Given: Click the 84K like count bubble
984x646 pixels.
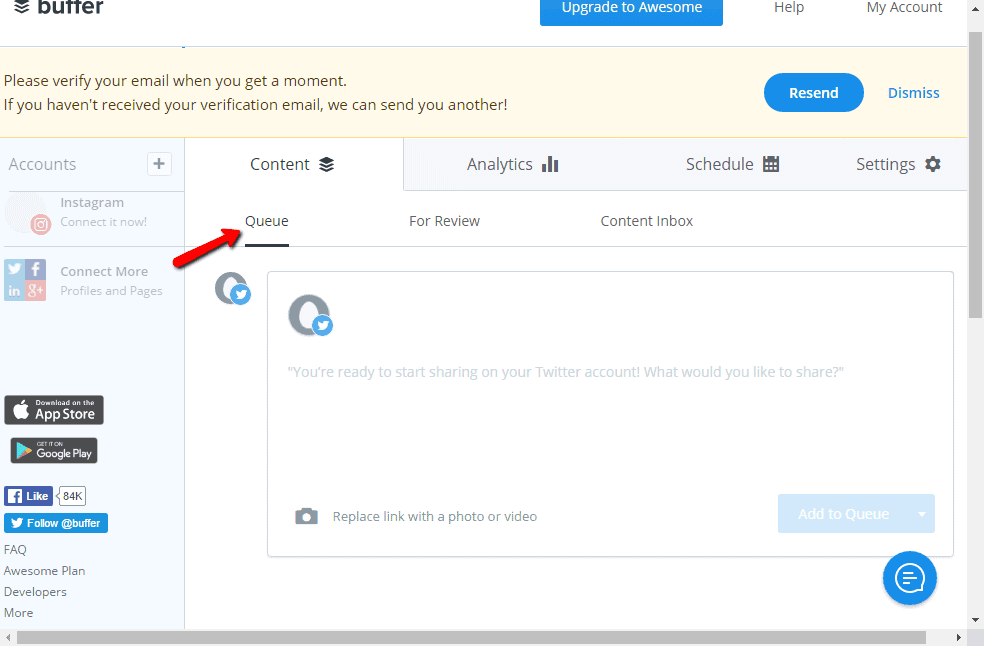Looking at the screenshot, I should coord(72,496).
